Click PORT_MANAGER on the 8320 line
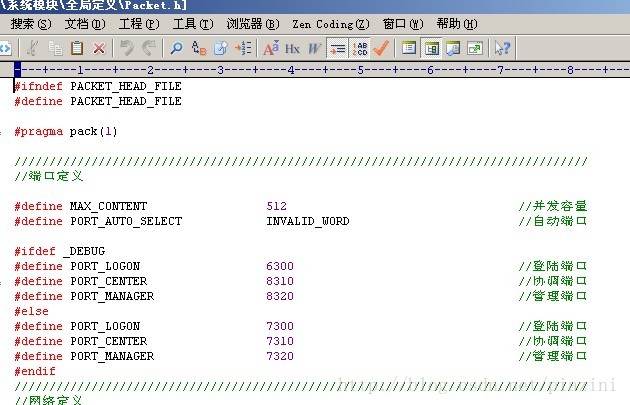Image resolution: width=630 pixels, height=405 pixels. pos(112,296)
